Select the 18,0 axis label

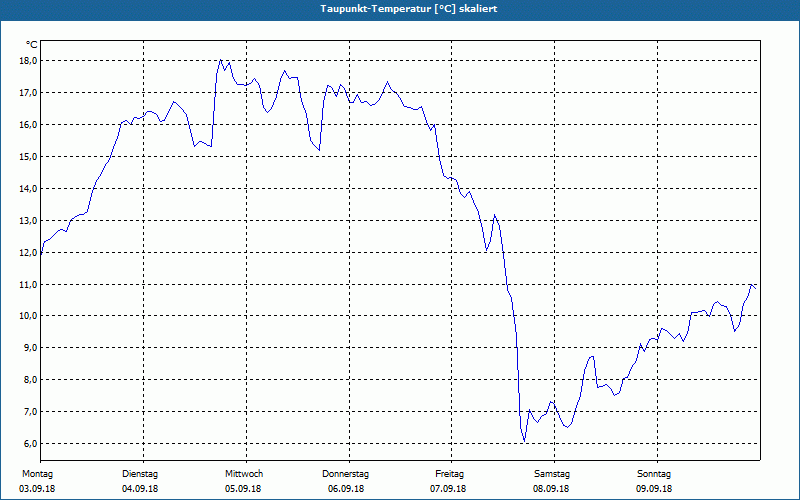pos(28,61)
